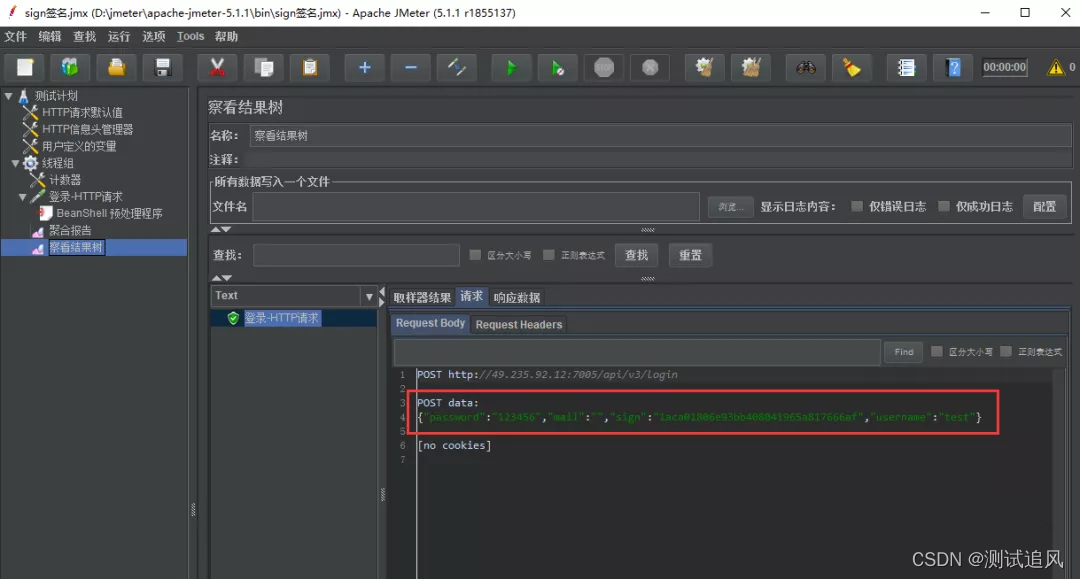Switch to the 响应数据 tab
The image size is (1080, 579).
point(517,297)
